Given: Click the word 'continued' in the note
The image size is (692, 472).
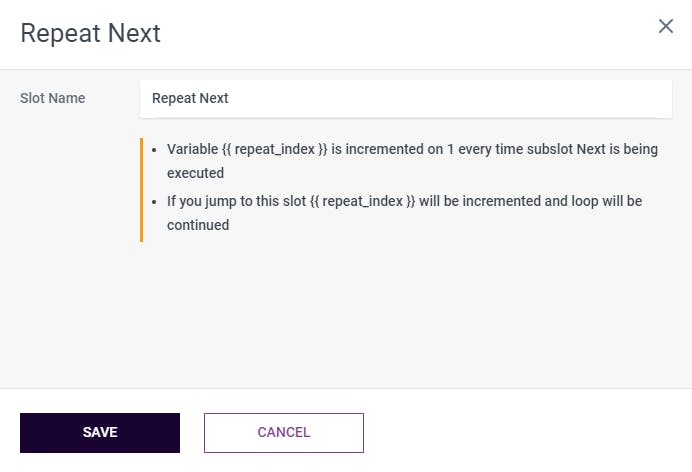Looking at the screenshot, I should click(x=198, y=225).
